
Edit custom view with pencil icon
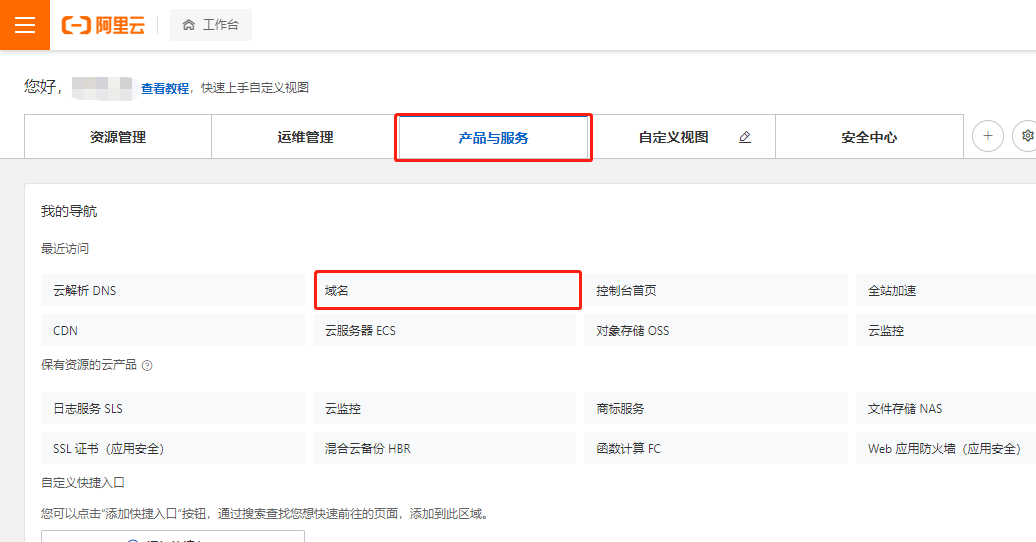(745, 137)
